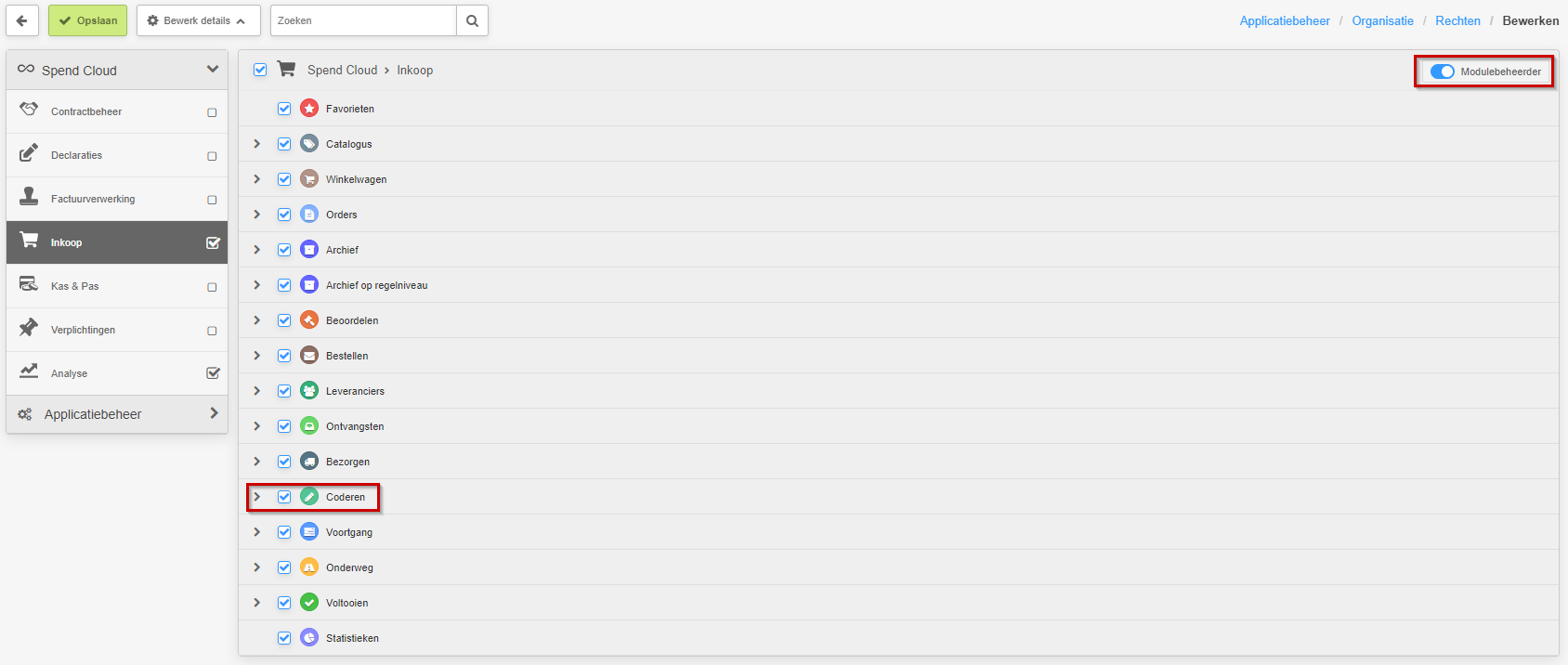
Task: Toggle the Modulebeheerder switch
Action: 1442,72
